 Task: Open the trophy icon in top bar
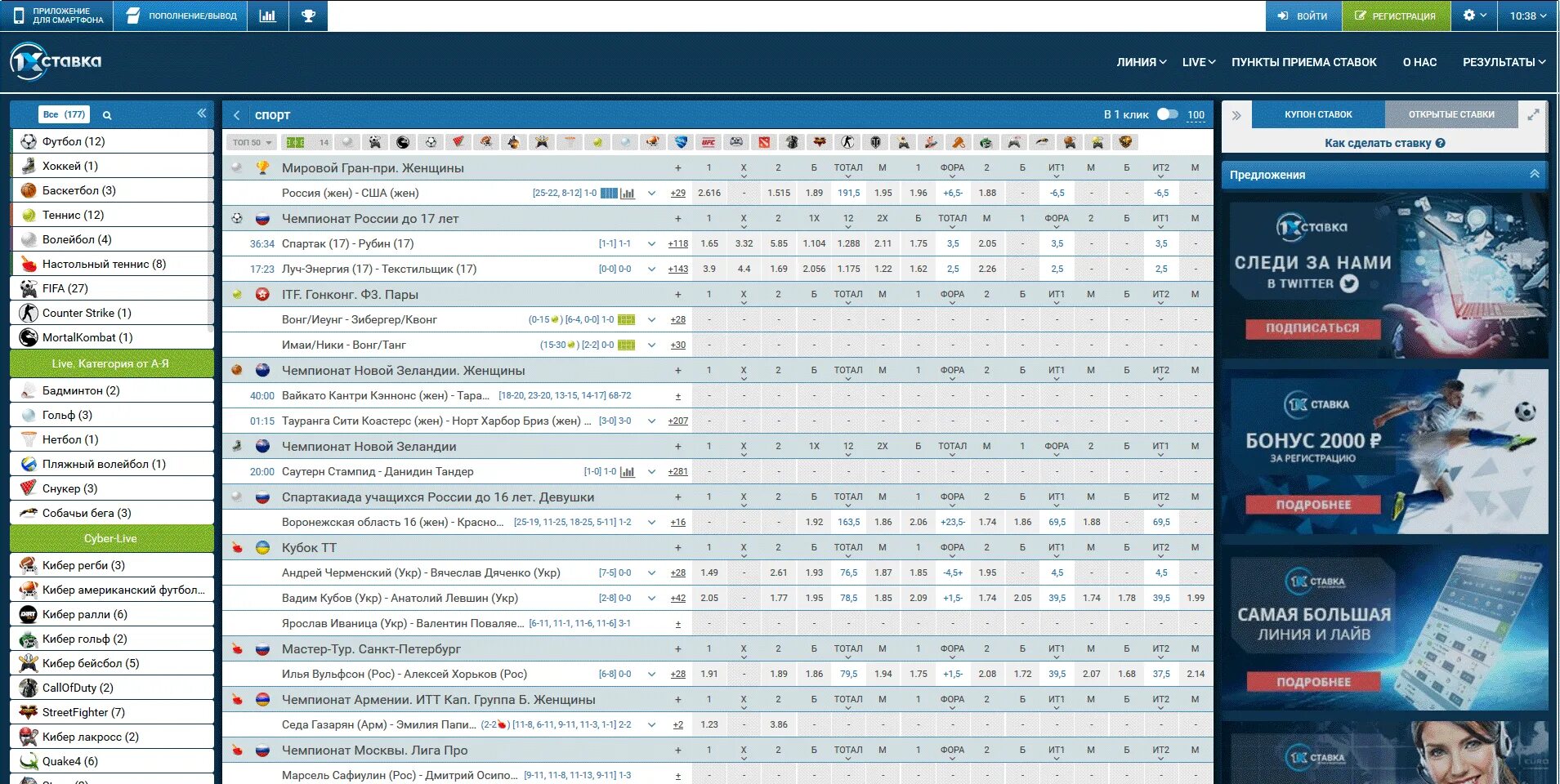[x=308, y=16]
